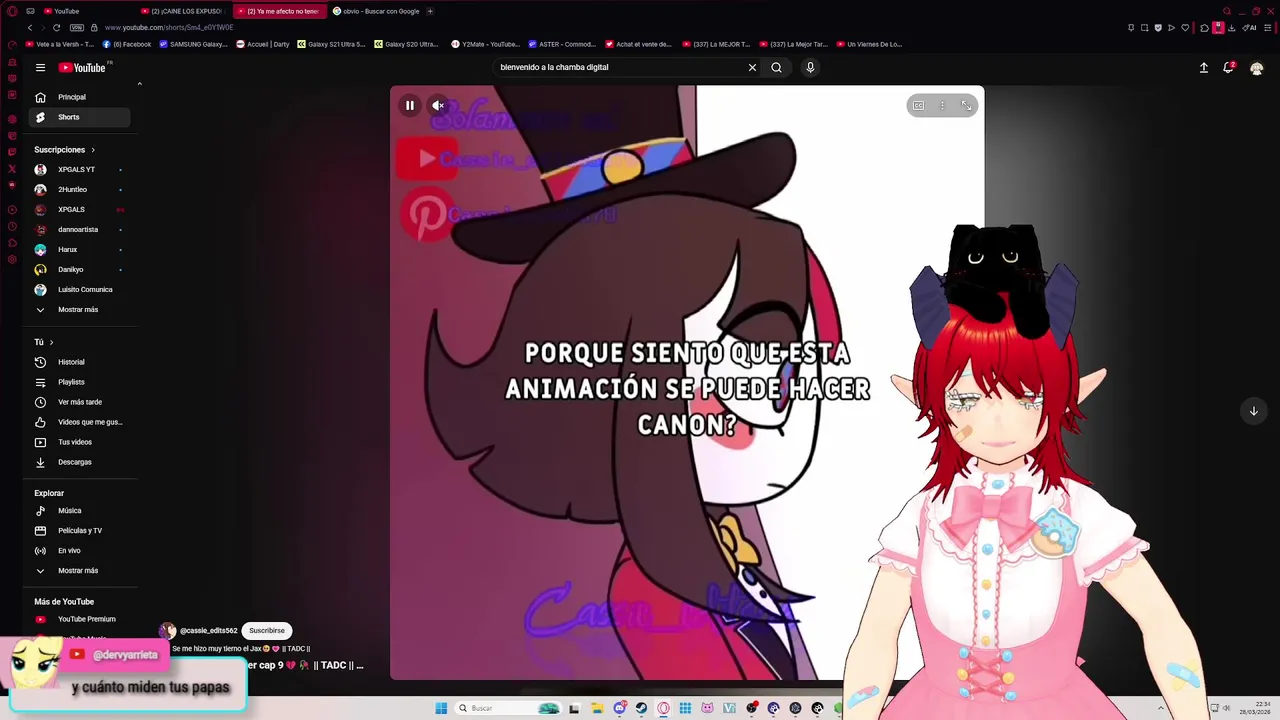
Task: Open Historial from sidebar
Action: click(80, 362)
